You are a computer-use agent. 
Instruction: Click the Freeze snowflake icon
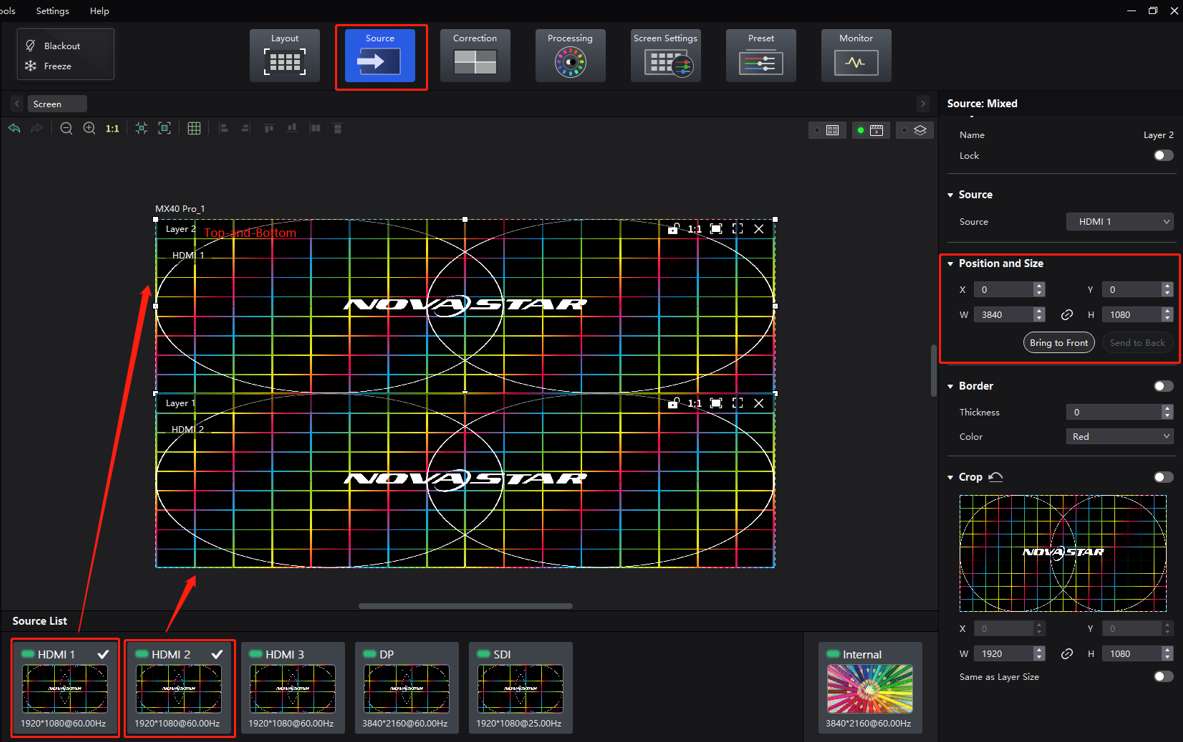coord(31,66)
